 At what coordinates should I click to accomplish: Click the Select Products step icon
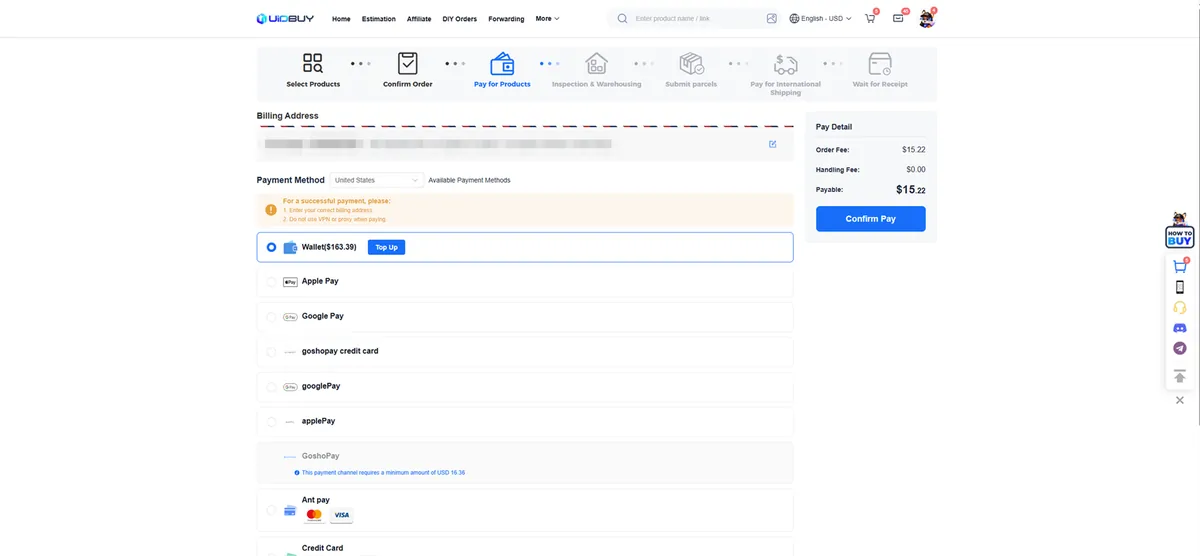[x=313, y=64]
